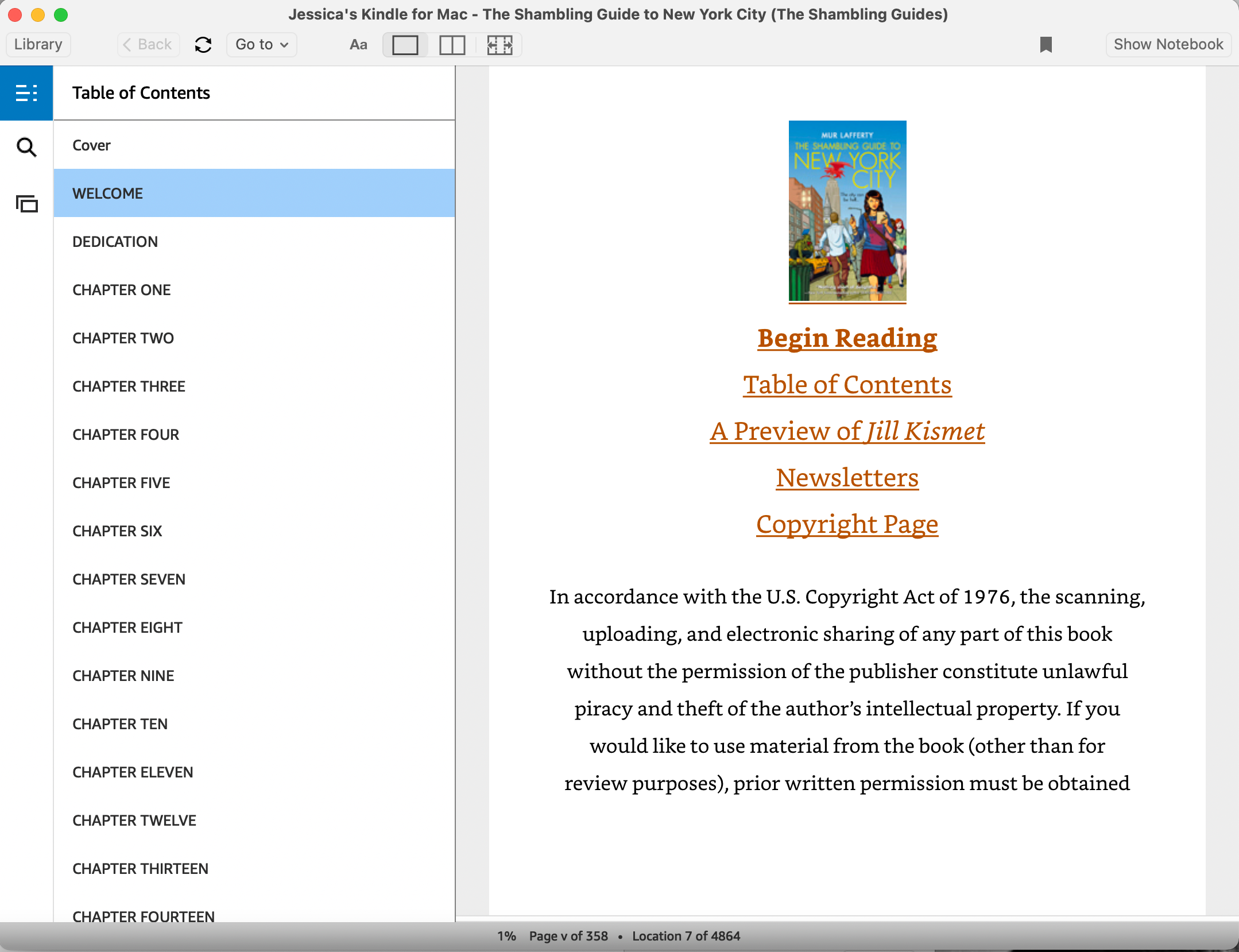Click the hamburger menu icon
The width and height of the screenshot is (1239, 952).
coord(26,92)
